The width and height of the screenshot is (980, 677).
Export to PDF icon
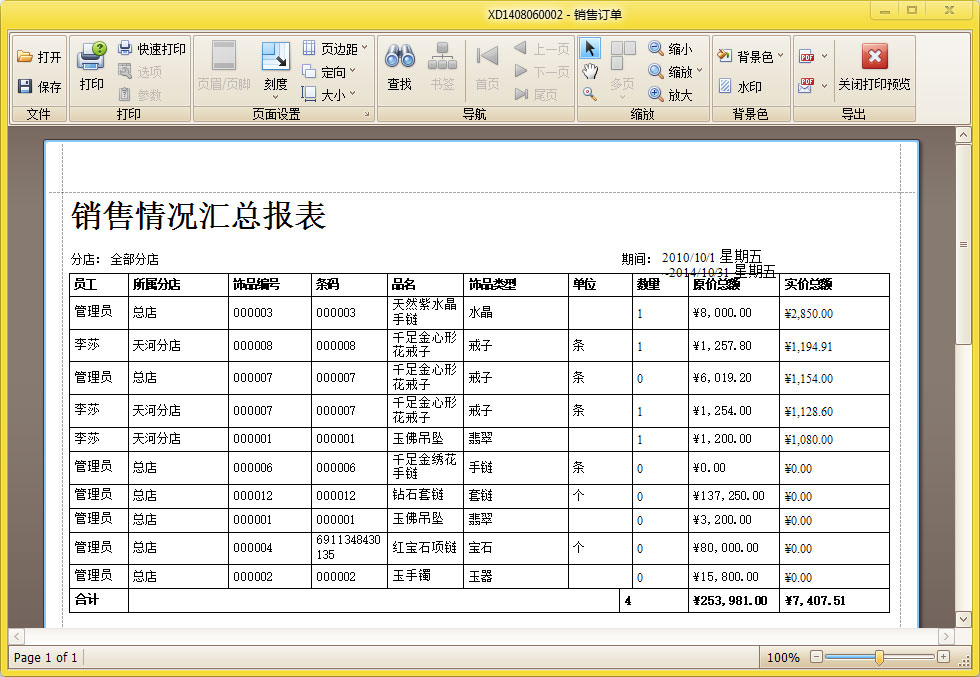[807, 56]
